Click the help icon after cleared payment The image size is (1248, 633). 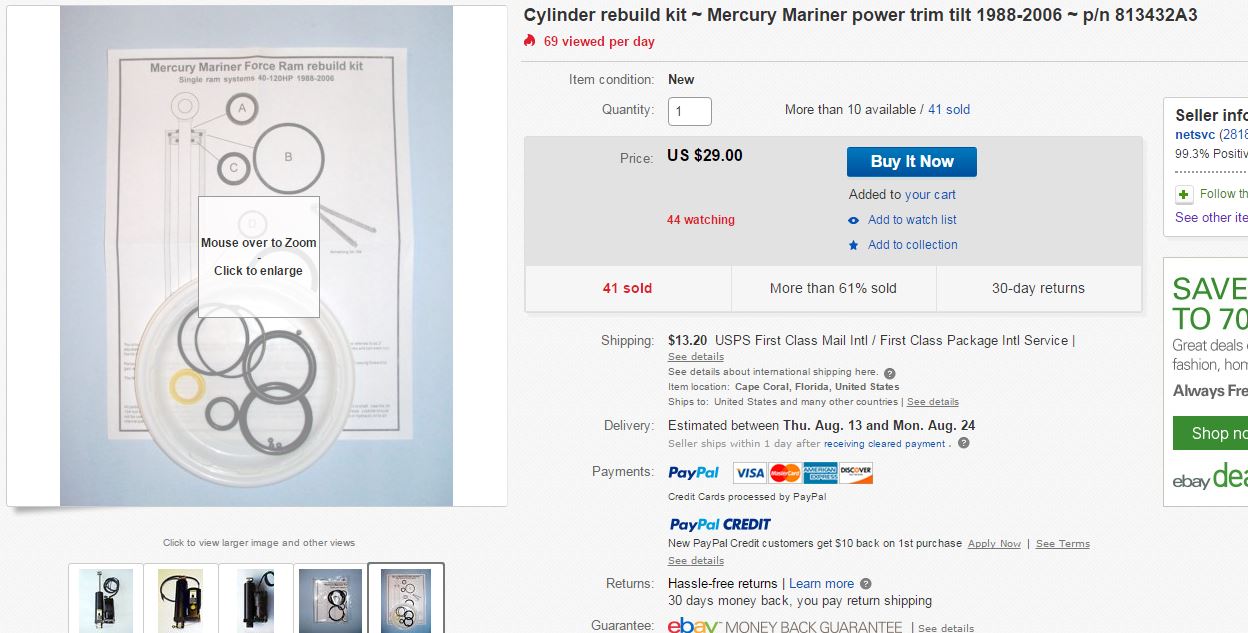963,443
